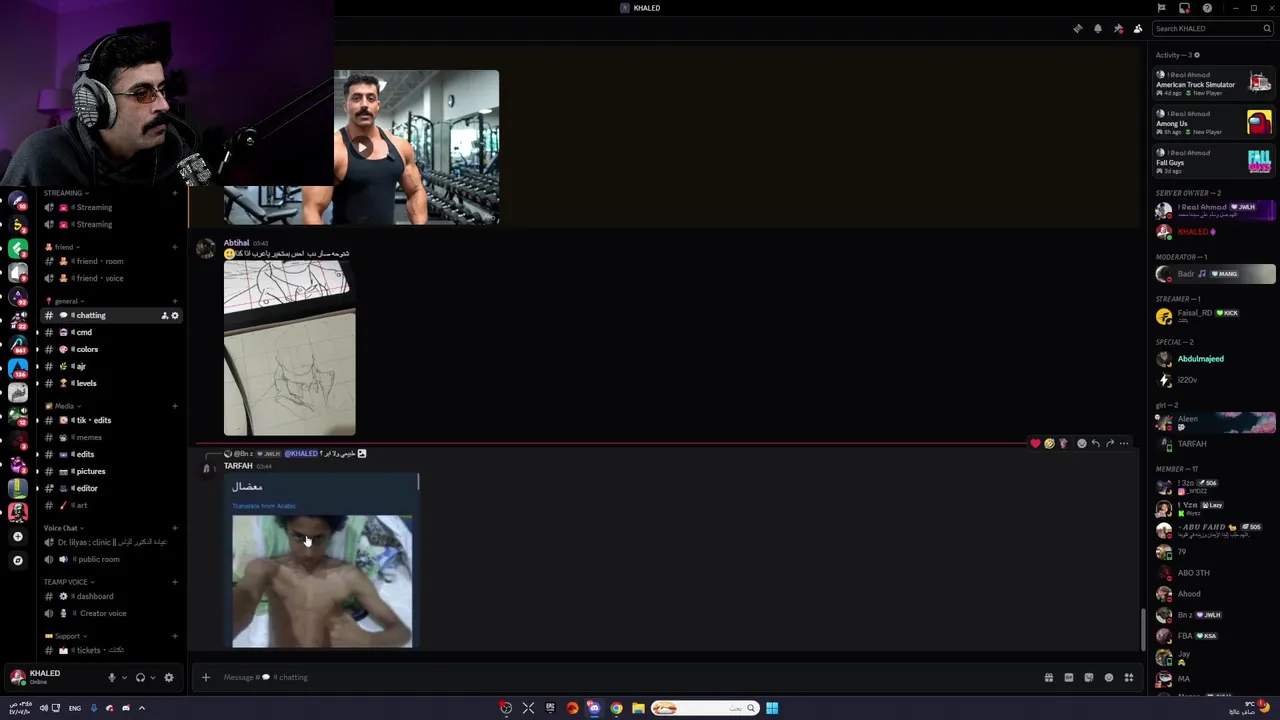This screenshot has height=720, width=1280.
Task: Open Faisal_RD member entry
Action: point(1215,316)
